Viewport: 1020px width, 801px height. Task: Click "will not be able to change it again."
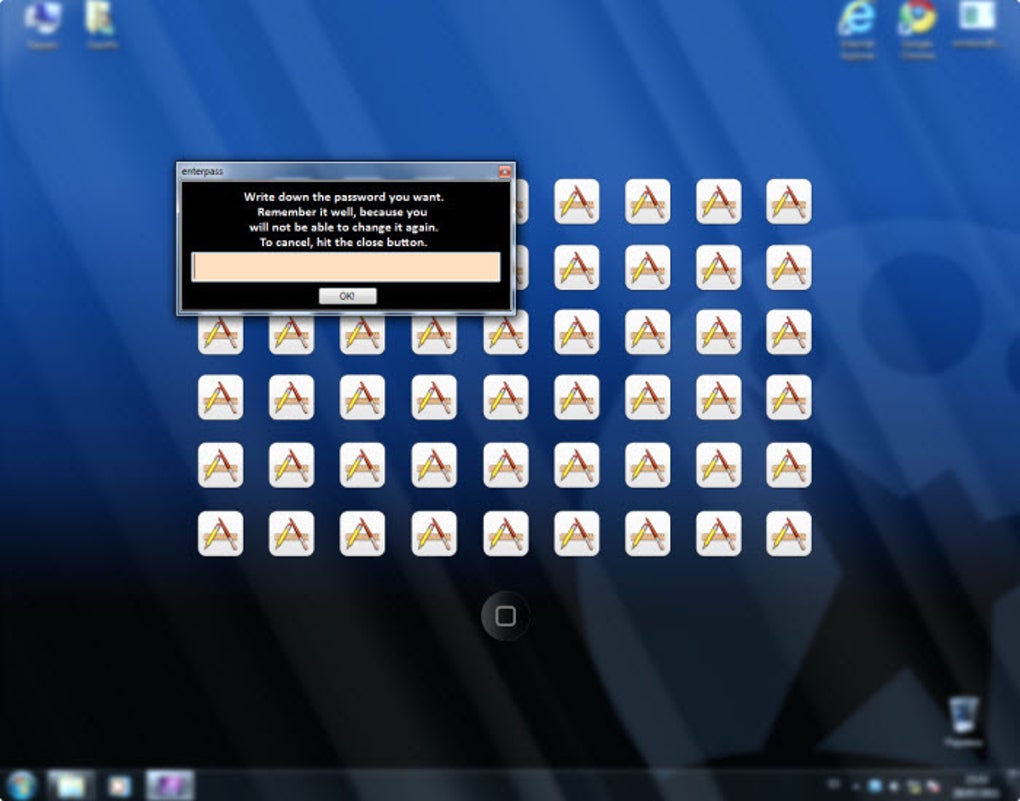coord(343,227)
